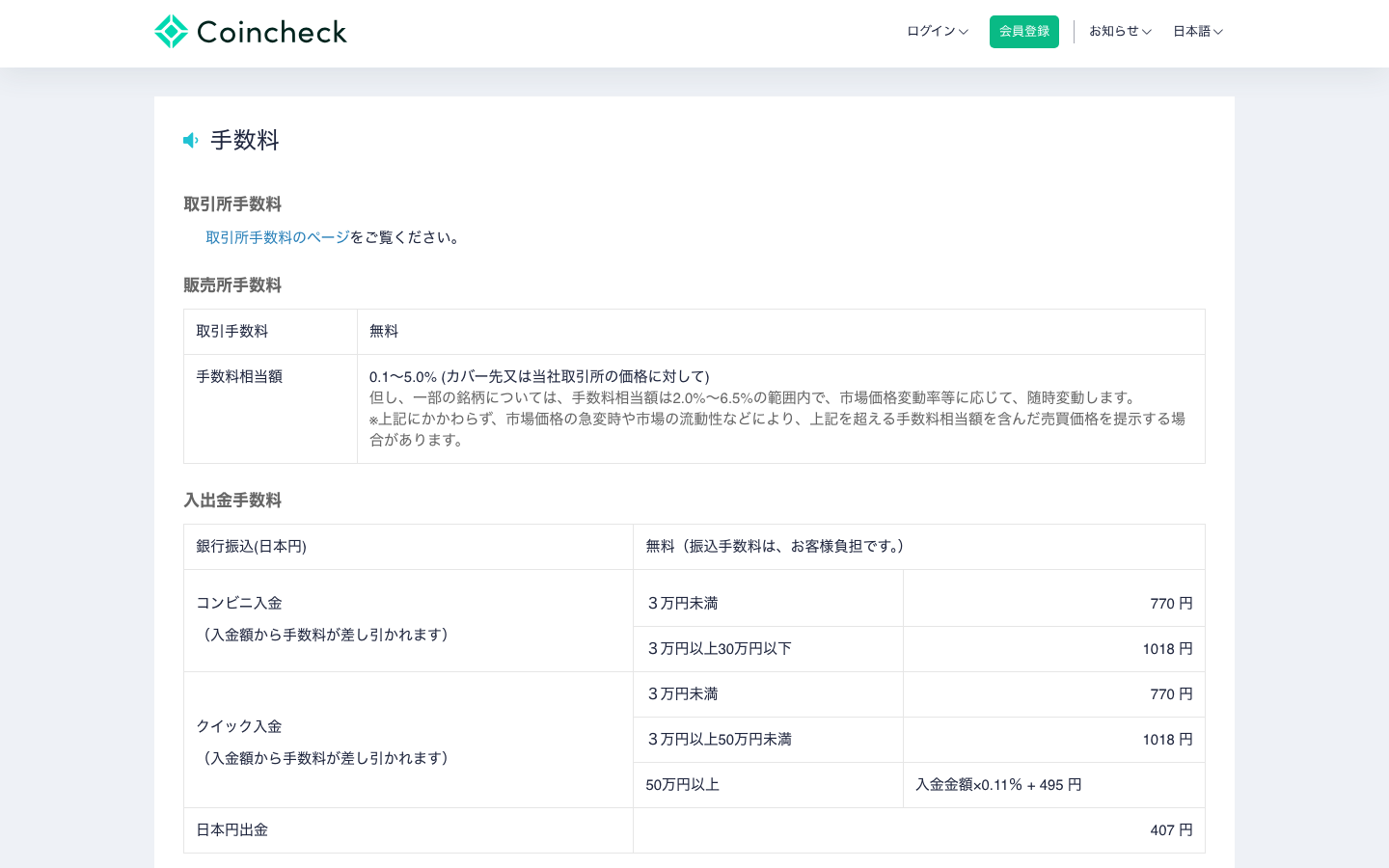Screen dimensions: 1389x868
Task: Click the 50万円以上 cell
Action: click(x=769, y=785)
